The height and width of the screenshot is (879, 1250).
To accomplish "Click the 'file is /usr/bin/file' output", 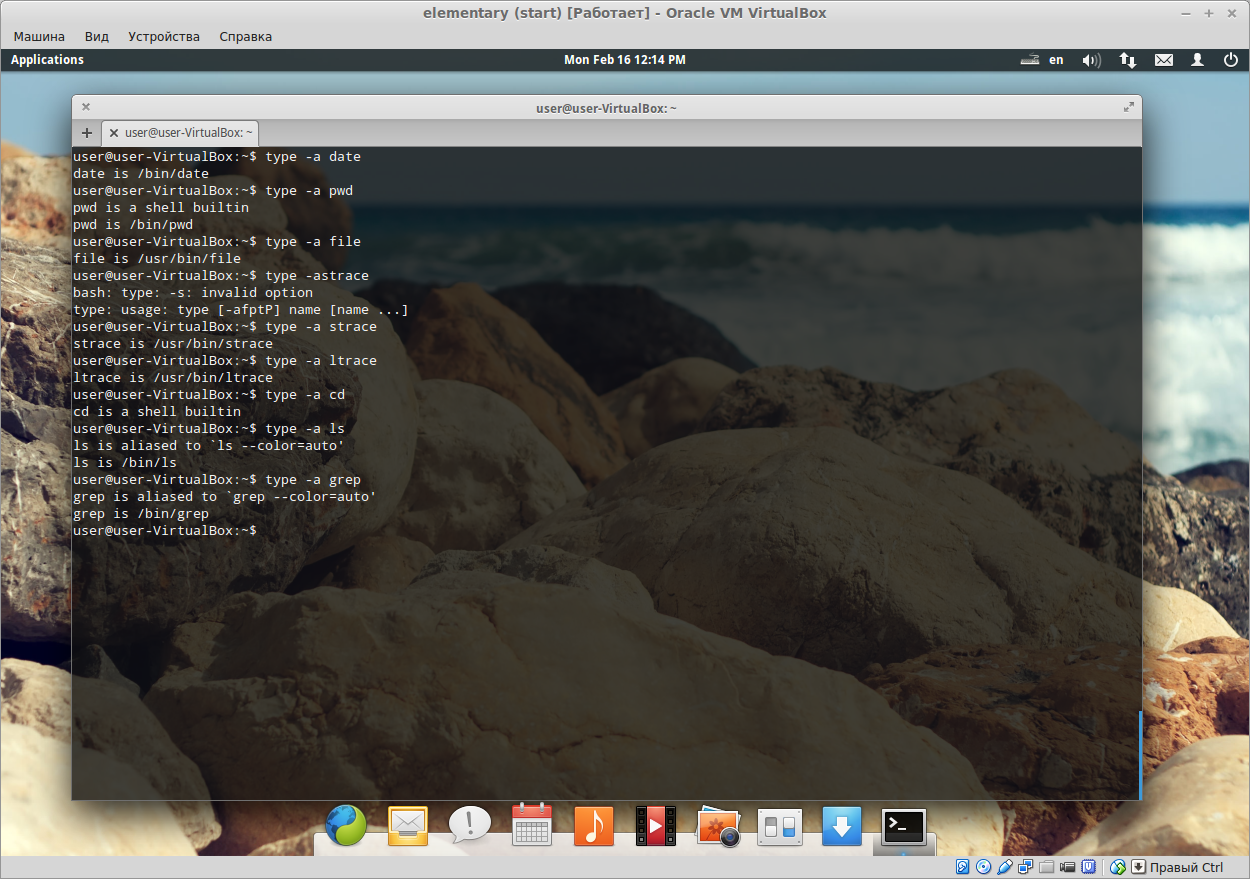I will point(157,259).
